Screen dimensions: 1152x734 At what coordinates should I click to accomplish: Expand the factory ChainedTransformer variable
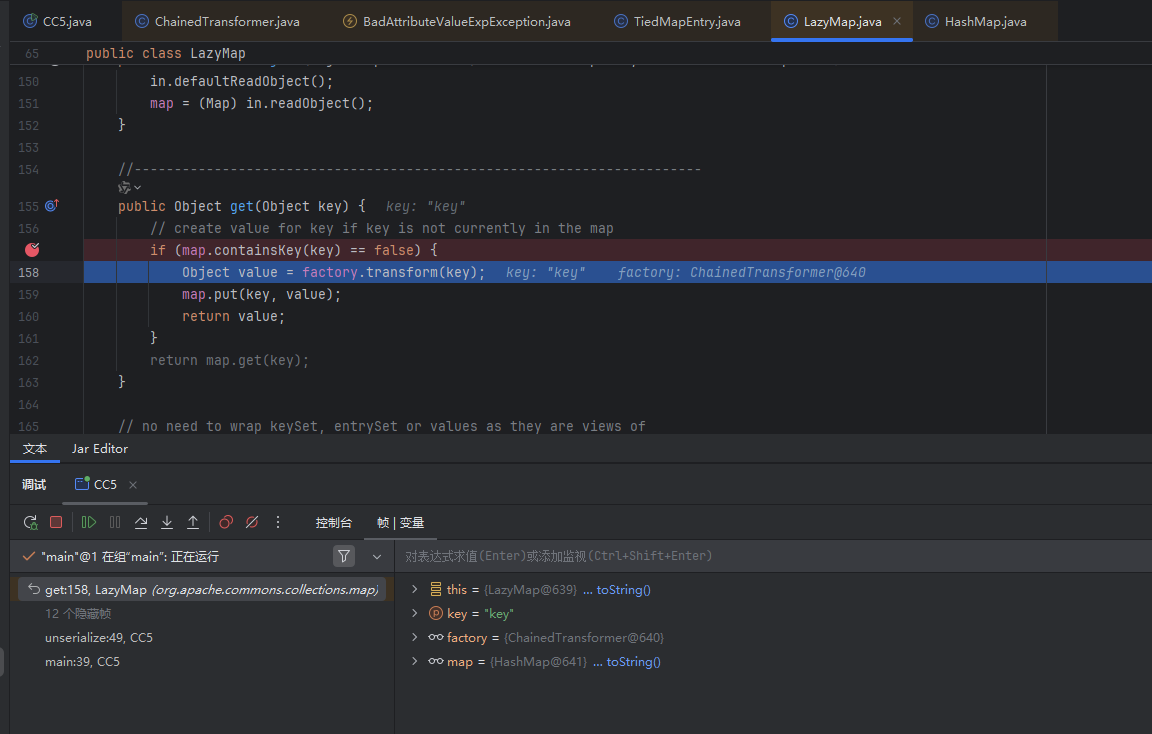tap(415, 638)
